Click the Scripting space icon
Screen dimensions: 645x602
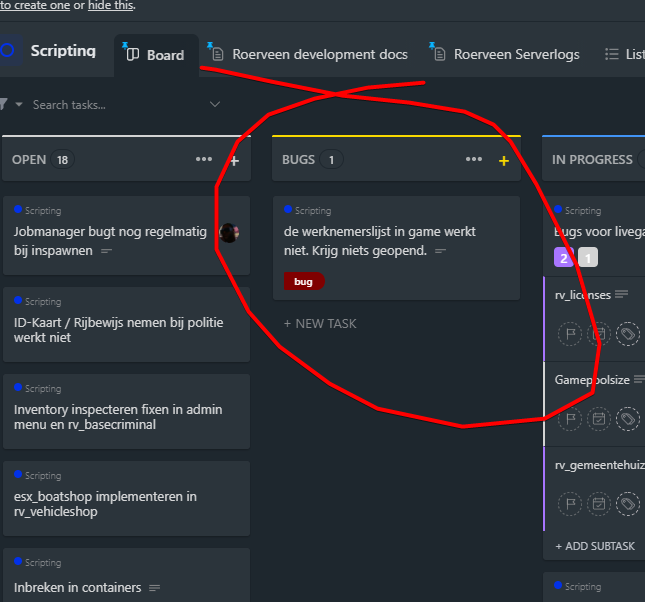tap(8, 51)
